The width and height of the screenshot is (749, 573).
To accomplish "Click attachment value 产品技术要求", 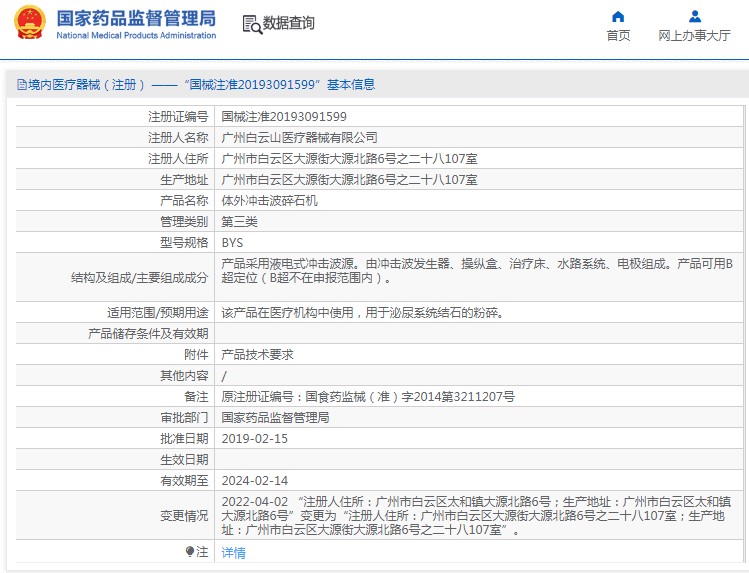I will tap(257, 355).
